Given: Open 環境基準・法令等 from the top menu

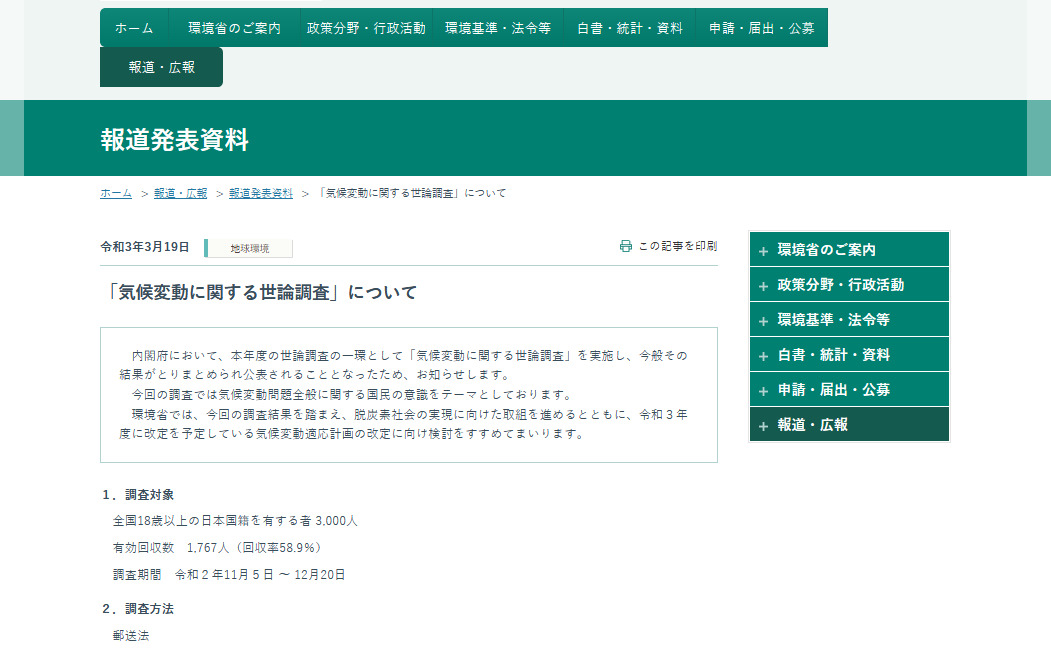Looking at the screenshot, I should [x=498, y=28].
